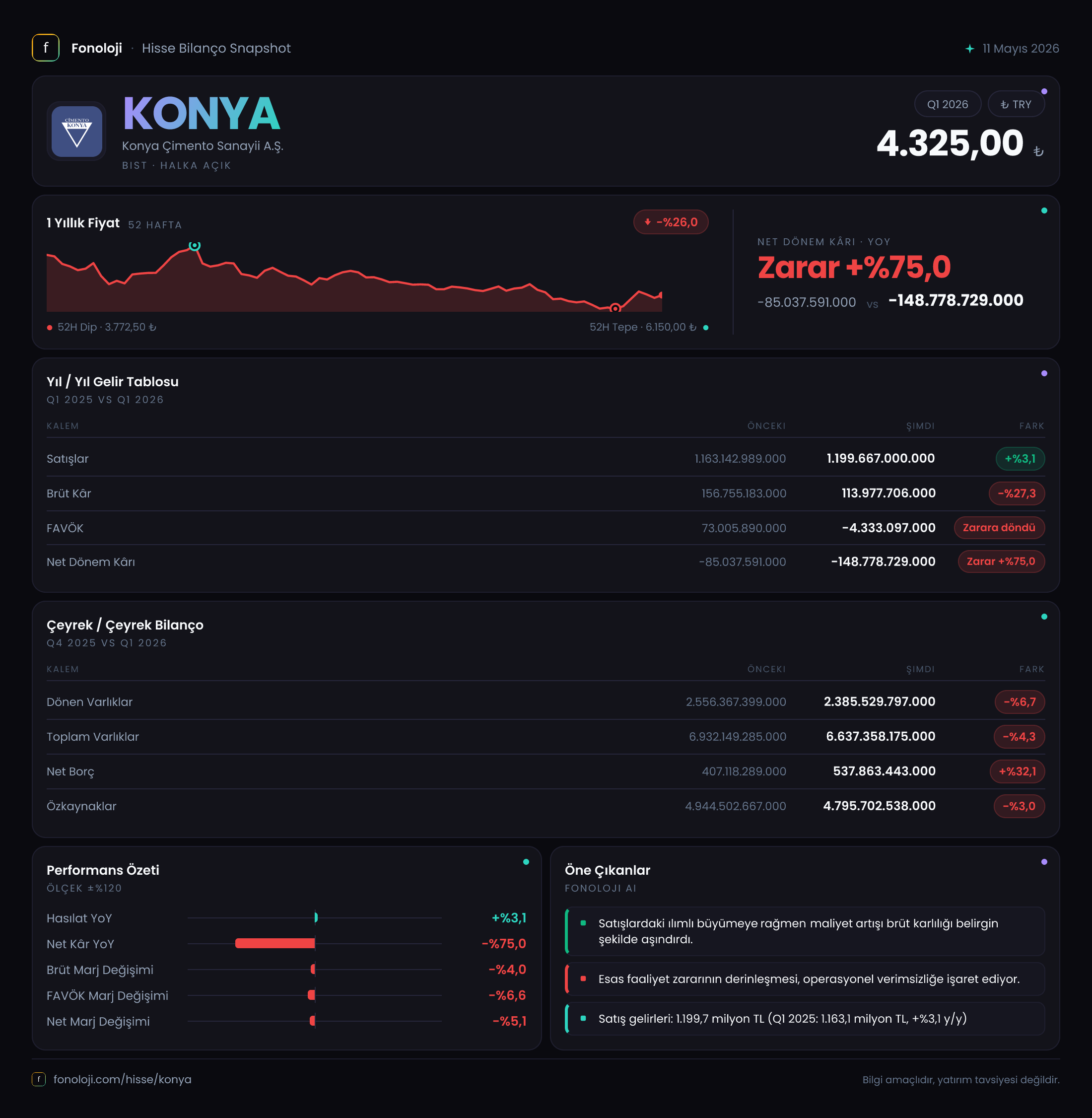
Task: Click the 'BIST · HALKA AÇIK' label
Action: pos(176,165)
